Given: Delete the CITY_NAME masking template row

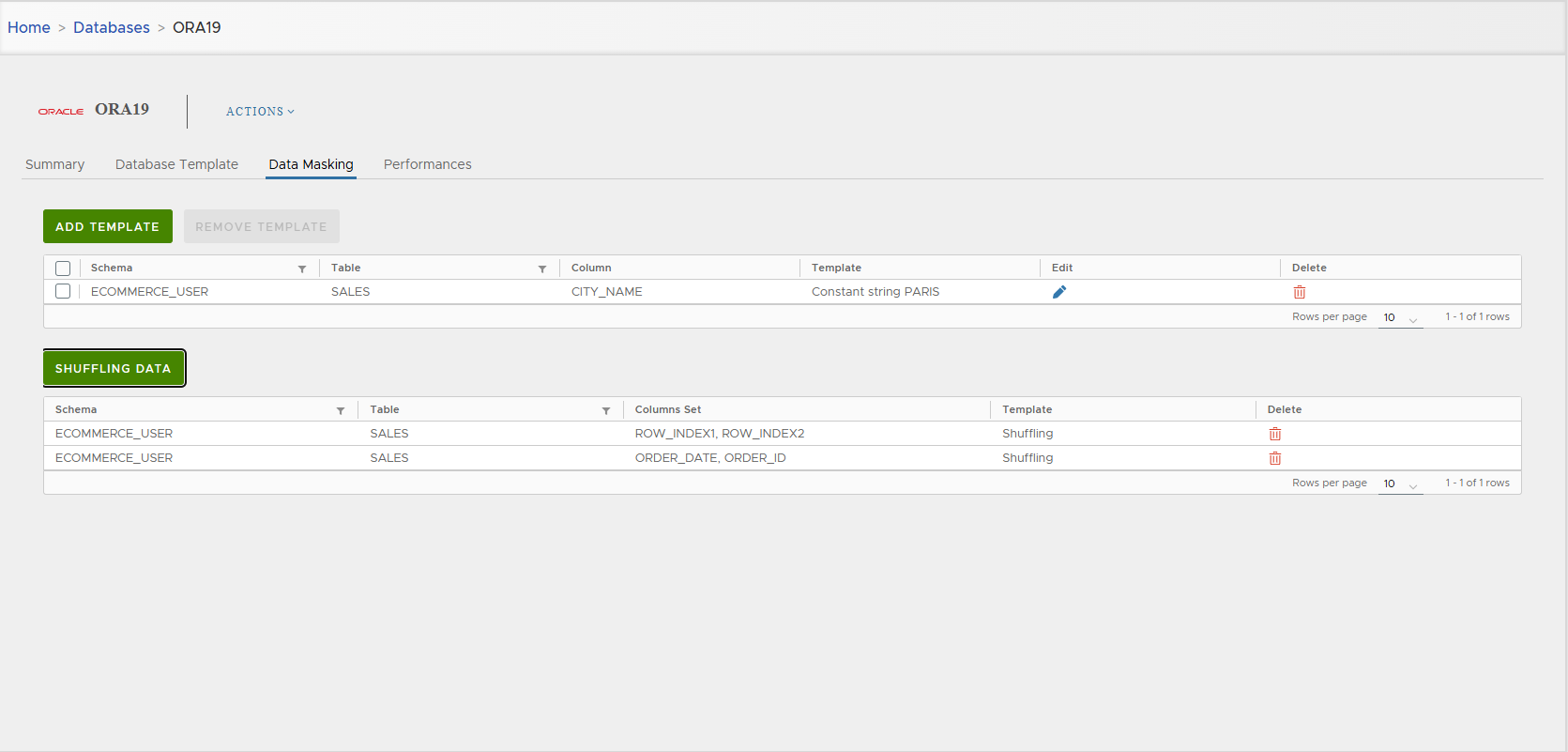Looking at the screenshot, I should click(1300, 292).
